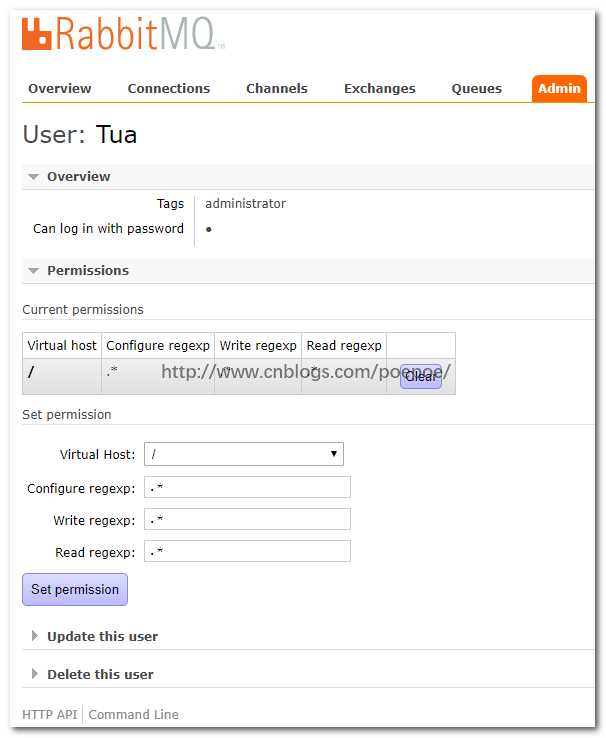Click into the Read regexp field

pyautogui.click(x=247, y=551)
